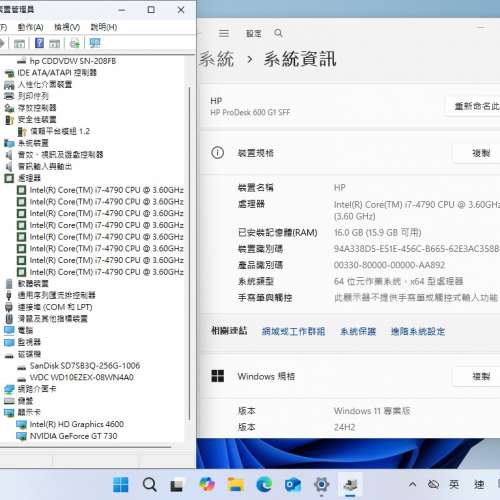Click the 系統裝置 folder icon
Viewport: 500px width, 500px height.
(9, 143)
